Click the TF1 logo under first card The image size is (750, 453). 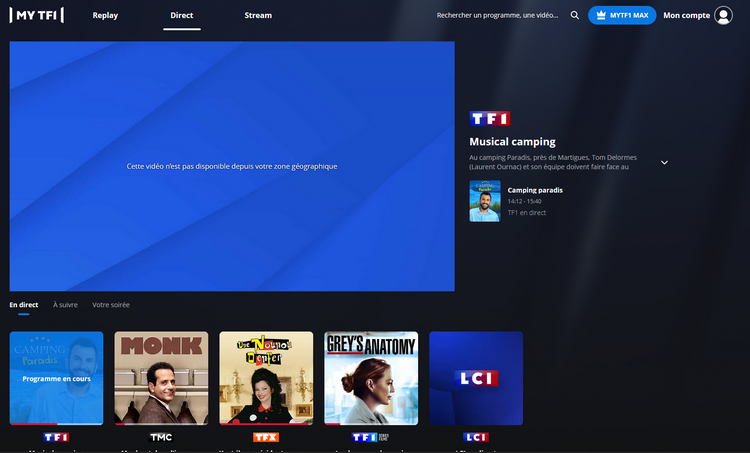(56, 437)
